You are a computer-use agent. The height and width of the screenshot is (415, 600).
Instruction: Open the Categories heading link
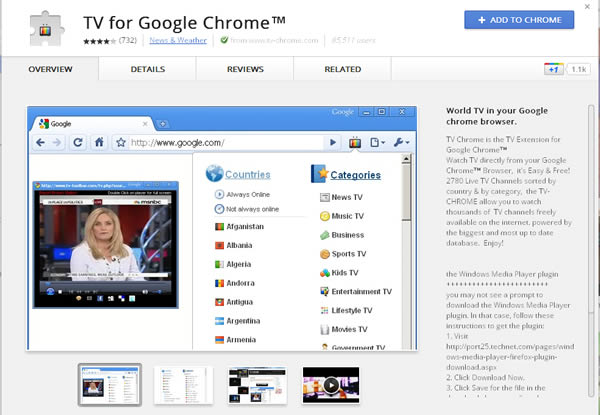point(355,175)
